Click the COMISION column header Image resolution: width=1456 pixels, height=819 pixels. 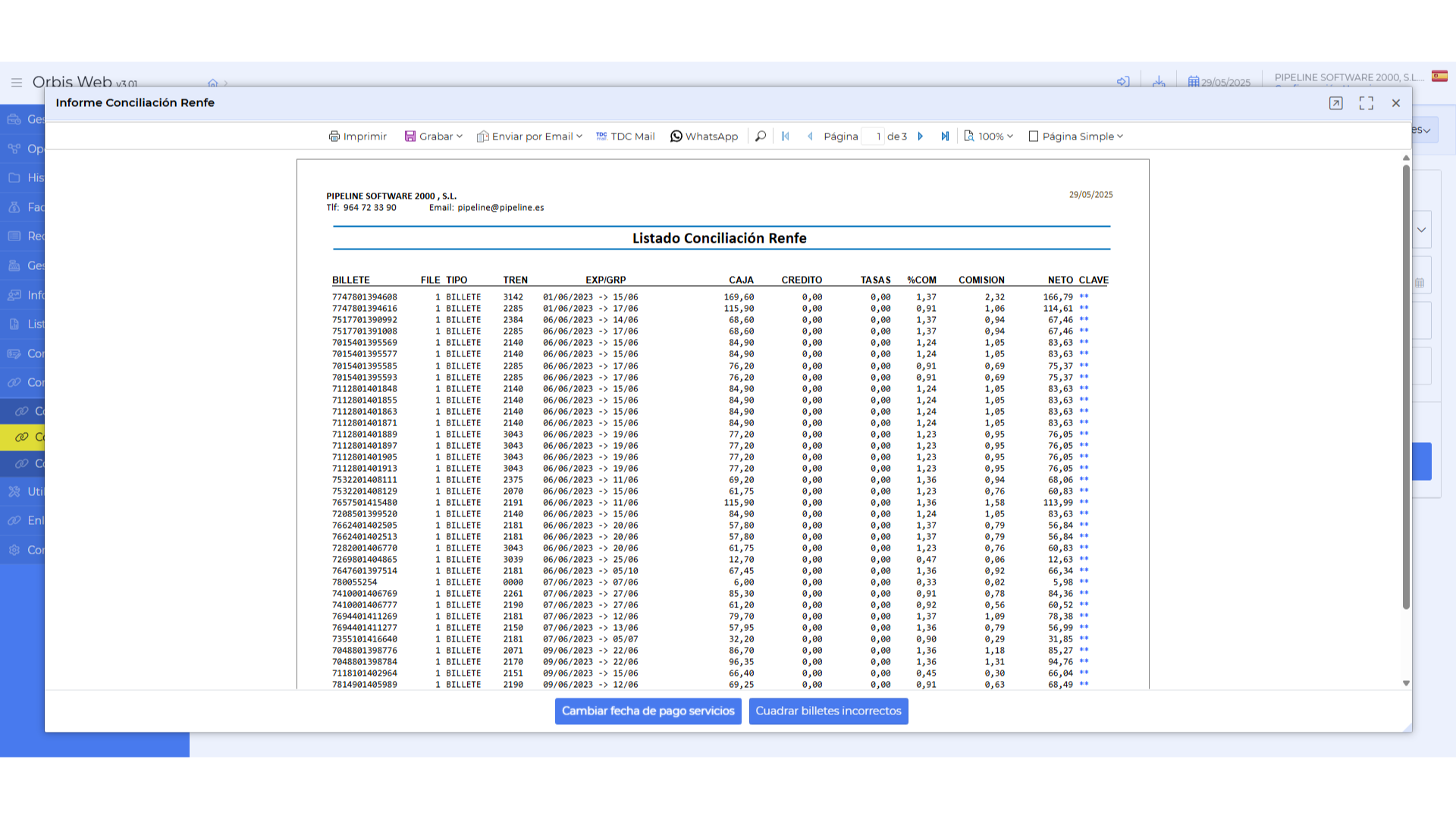(981, 280)
